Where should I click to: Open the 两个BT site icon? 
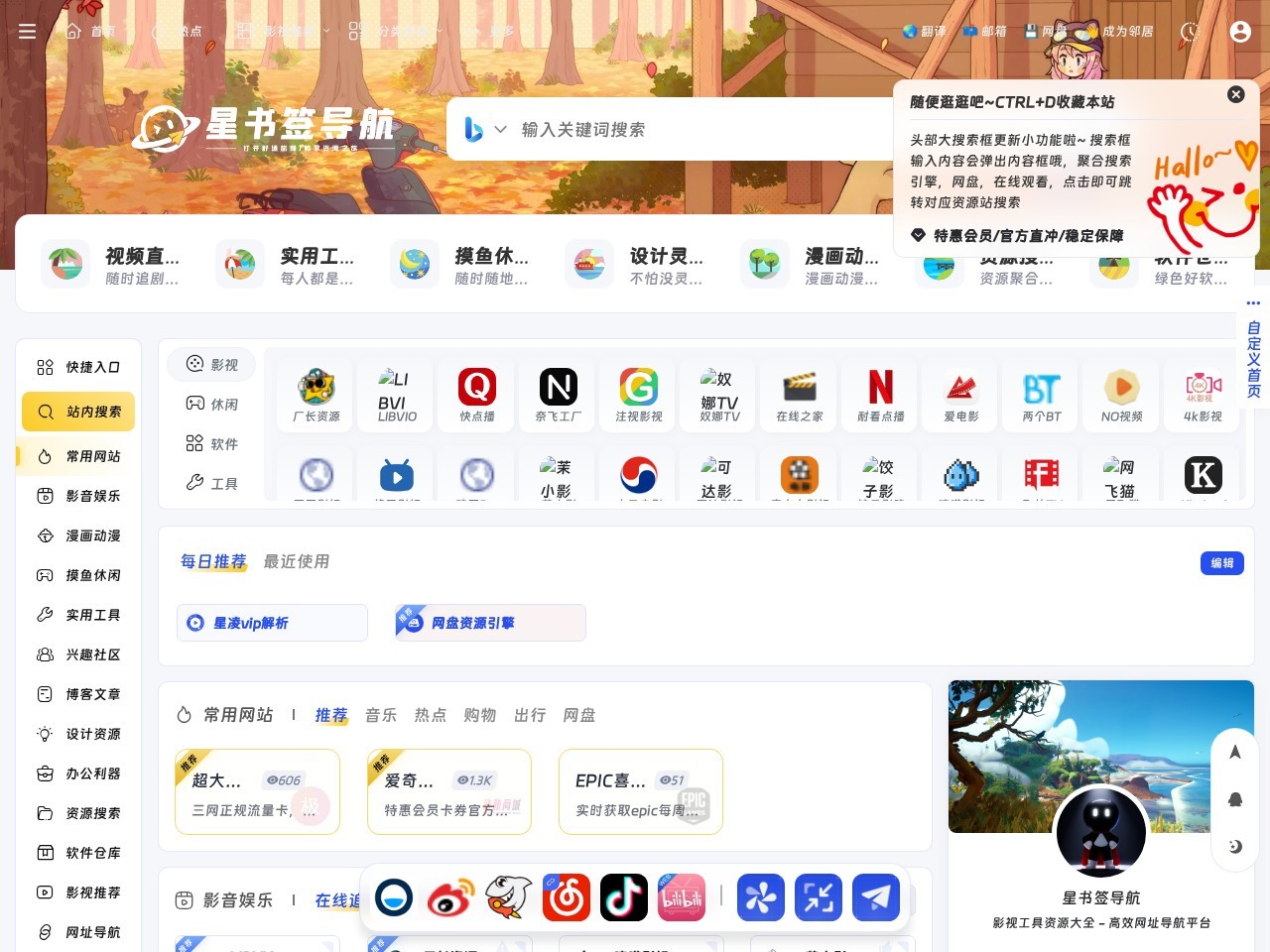pyautogui.click(x=1040, y=395)
